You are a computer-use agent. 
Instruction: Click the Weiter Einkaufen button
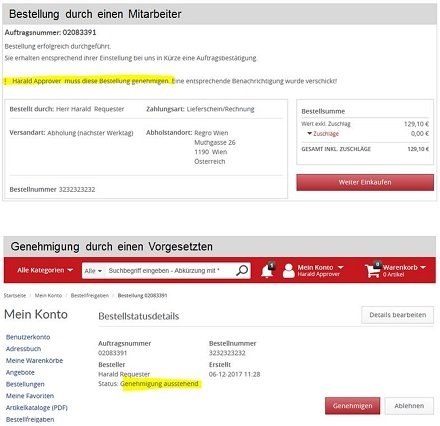365,182
